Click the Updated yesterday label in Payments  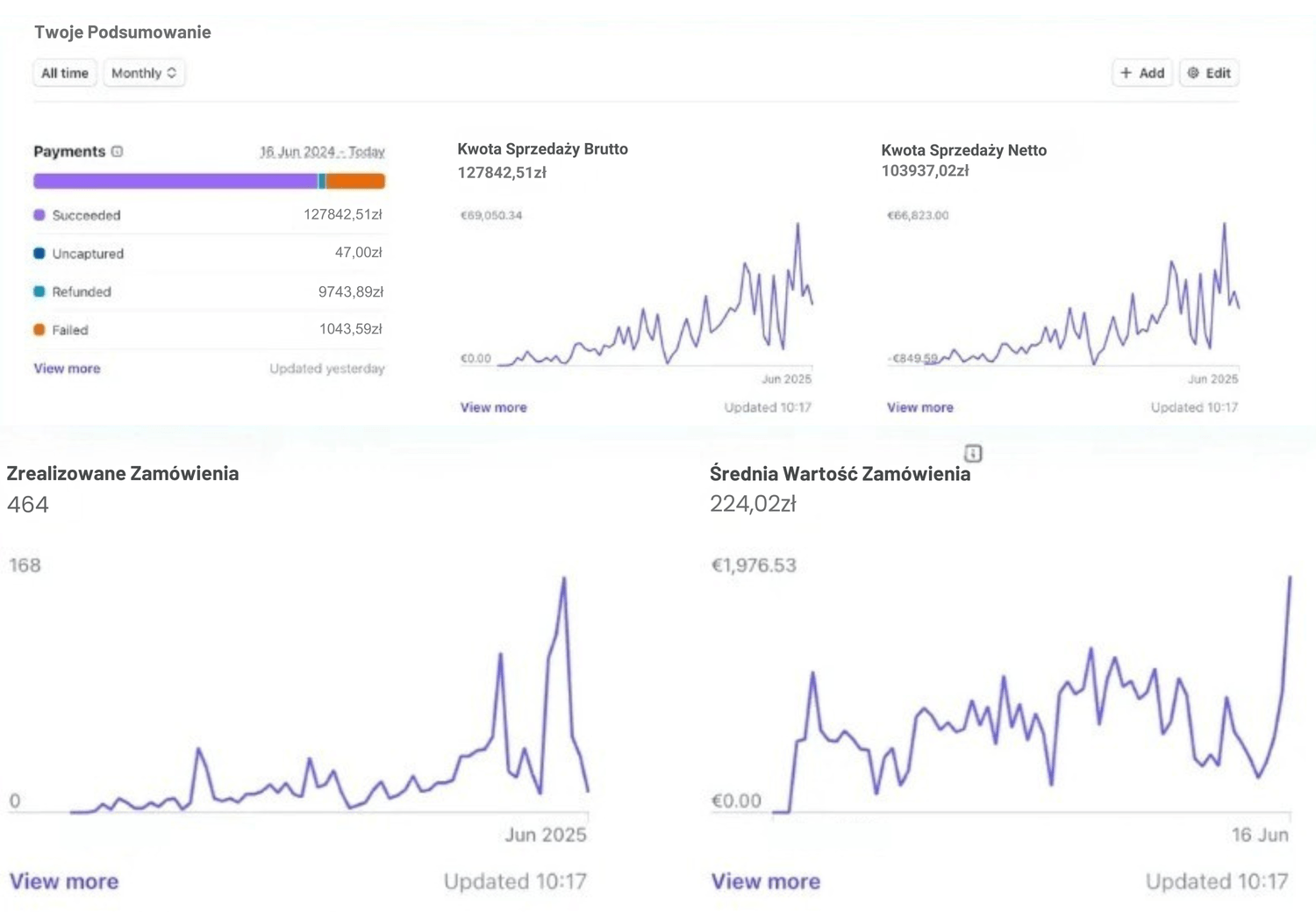[x=327, y=369]
